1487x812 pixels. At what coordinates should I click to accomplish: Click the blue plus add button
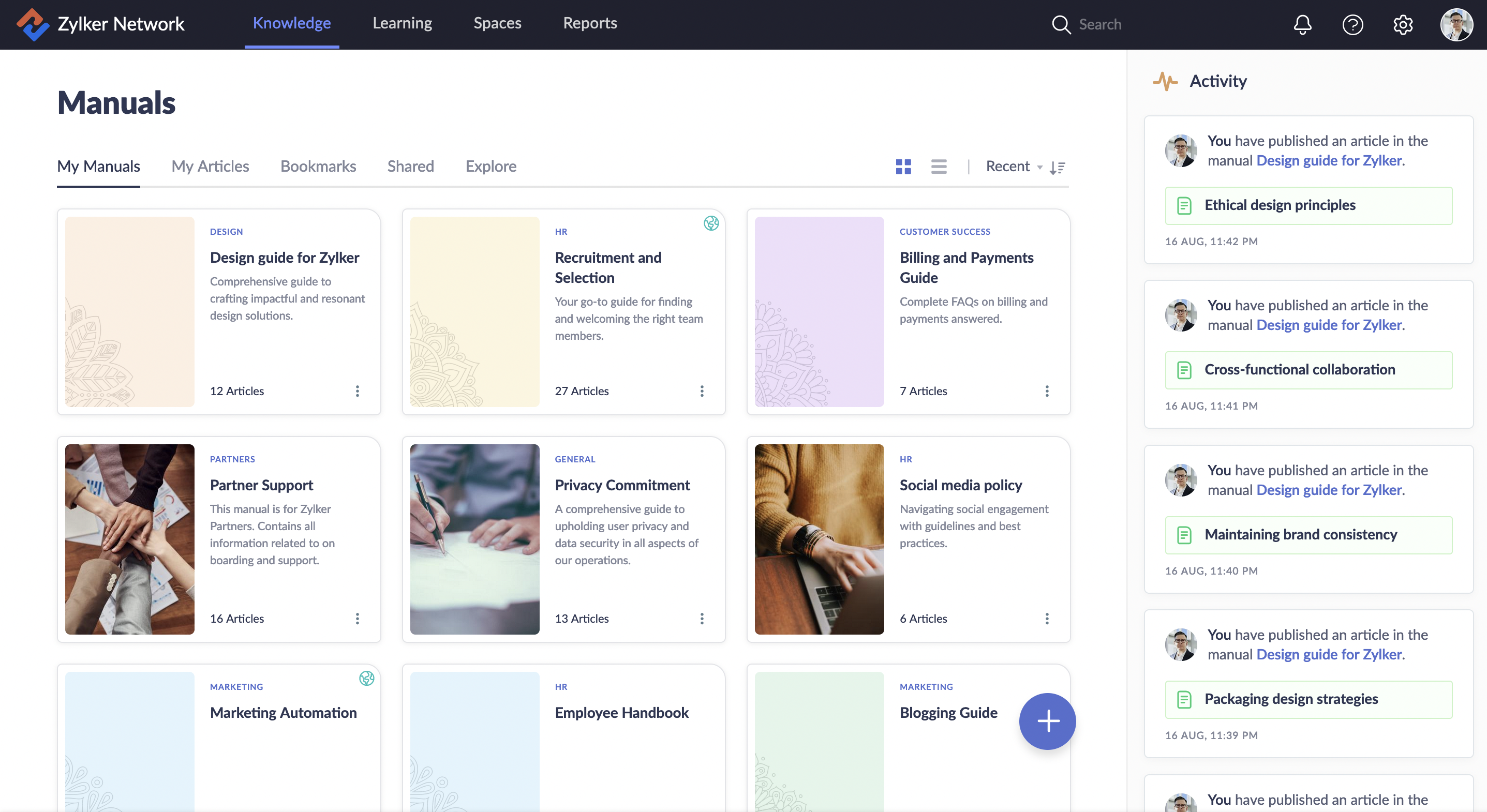tap(1047, 721)
